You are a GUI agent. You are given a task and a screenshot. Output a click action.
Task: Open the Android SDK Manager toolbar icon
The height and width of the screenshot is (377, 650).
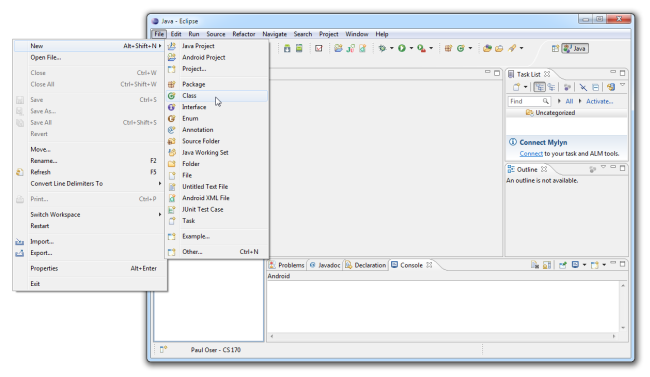(287, 48)
